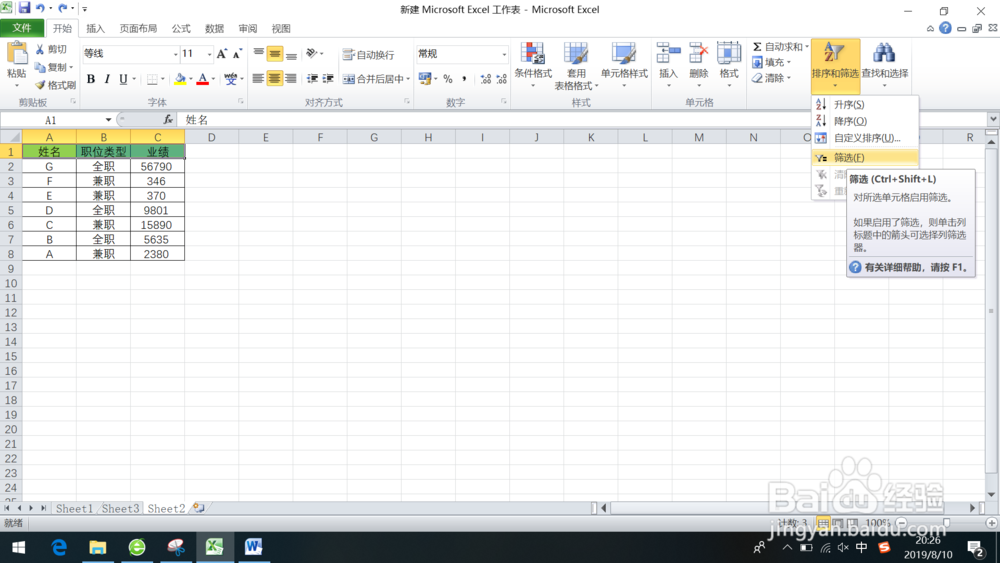1000x563 pixels.
Task: Click the font color red A swatch
Action: point(202,79)
